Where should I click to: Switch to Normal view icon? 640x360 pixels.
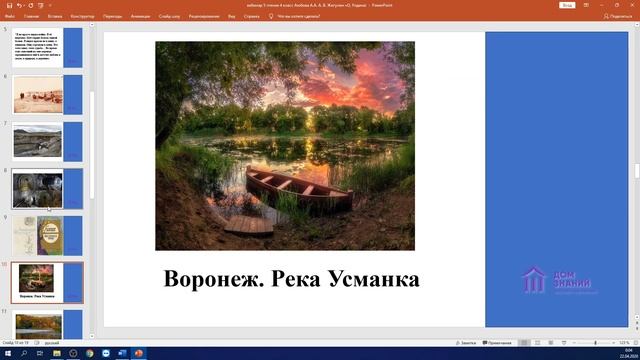(x=524, y=343)
